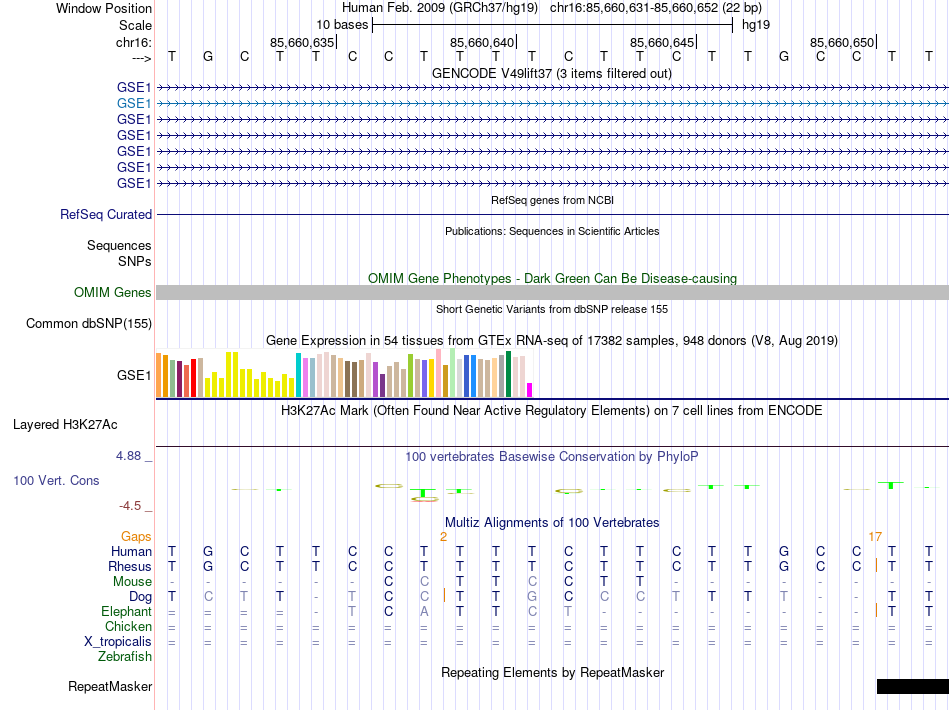Open the RefSeq Curated track label
The width and height of the screenshot is (950, 710).
pyautogui.click(x=106, y=214)
